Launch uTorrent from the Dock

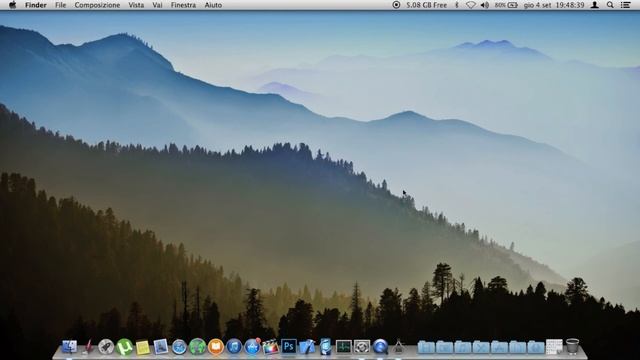tap(124, 347)
